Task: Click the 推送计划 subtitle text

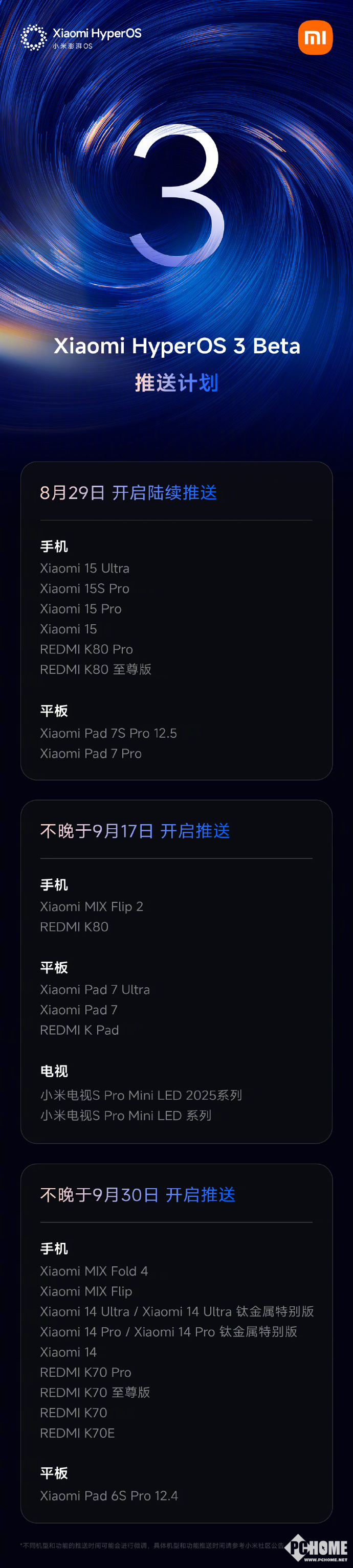Action: pyautogui.click(x=176, y=383)
